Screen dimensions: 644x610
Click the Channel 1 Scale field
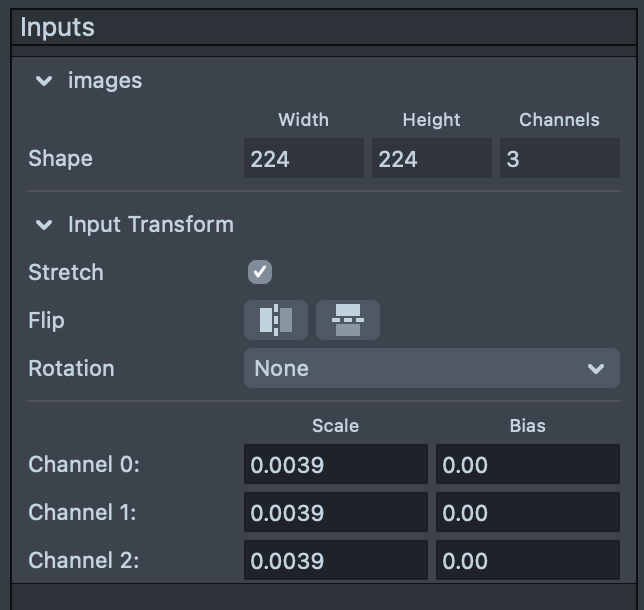click(335, 513)
